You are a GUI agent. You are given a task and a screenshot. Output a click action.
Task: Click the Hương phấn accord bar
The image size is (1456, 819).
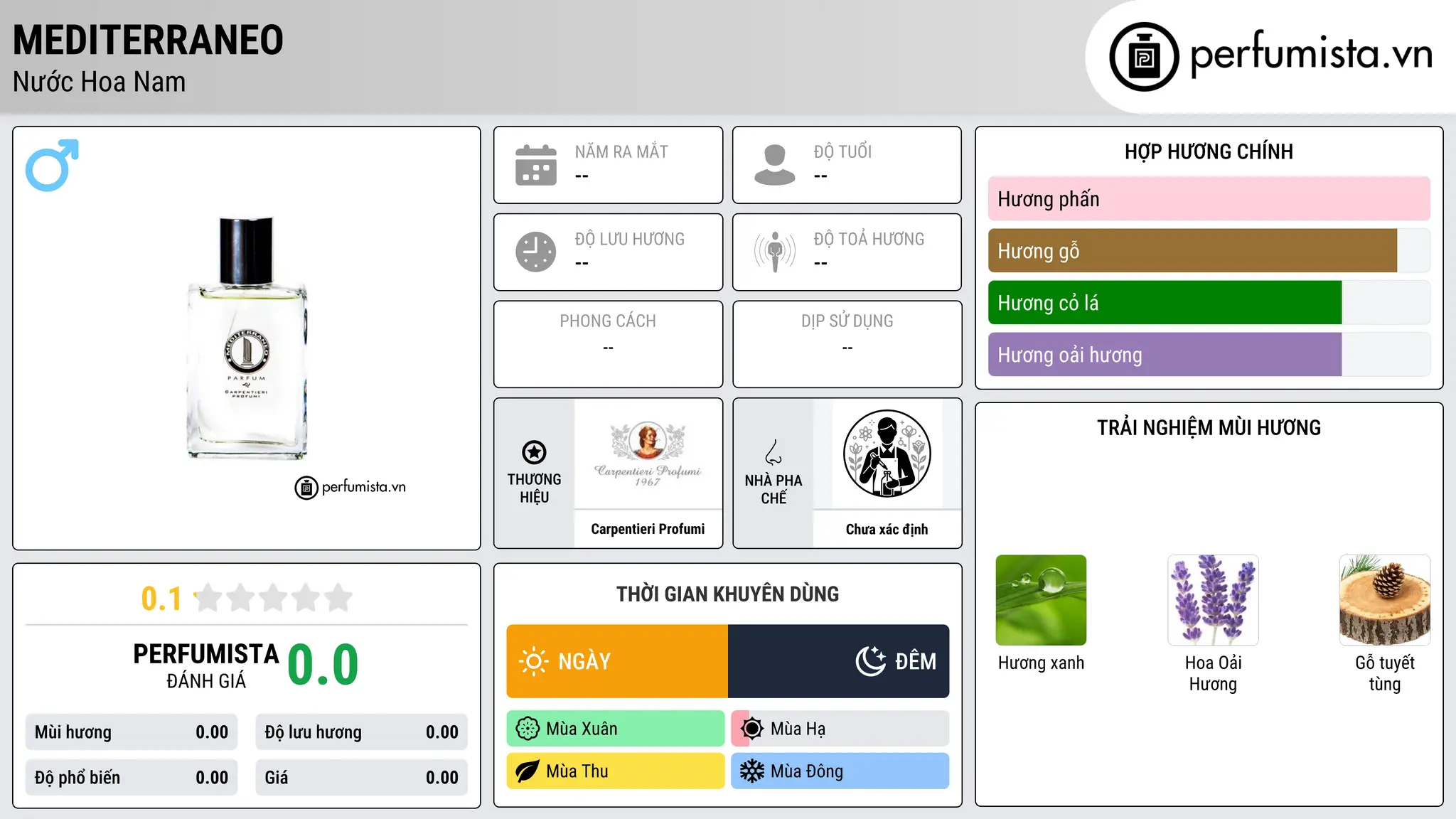1209,199
